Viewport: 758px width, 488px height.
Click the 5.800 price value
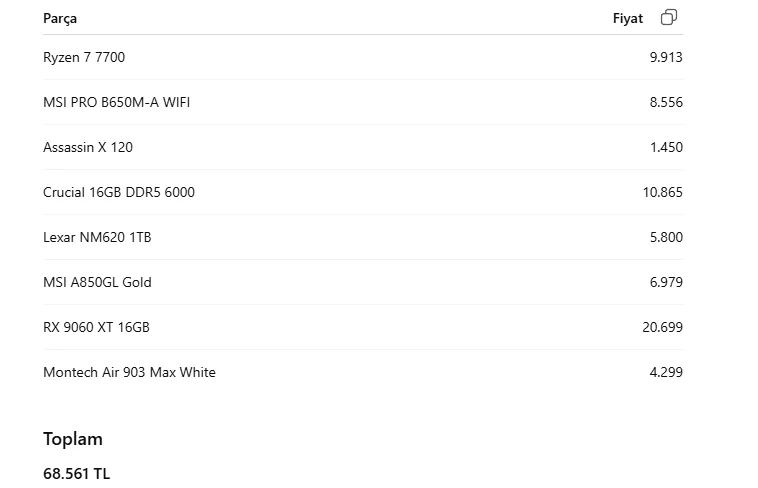click(x=666, y=237)
